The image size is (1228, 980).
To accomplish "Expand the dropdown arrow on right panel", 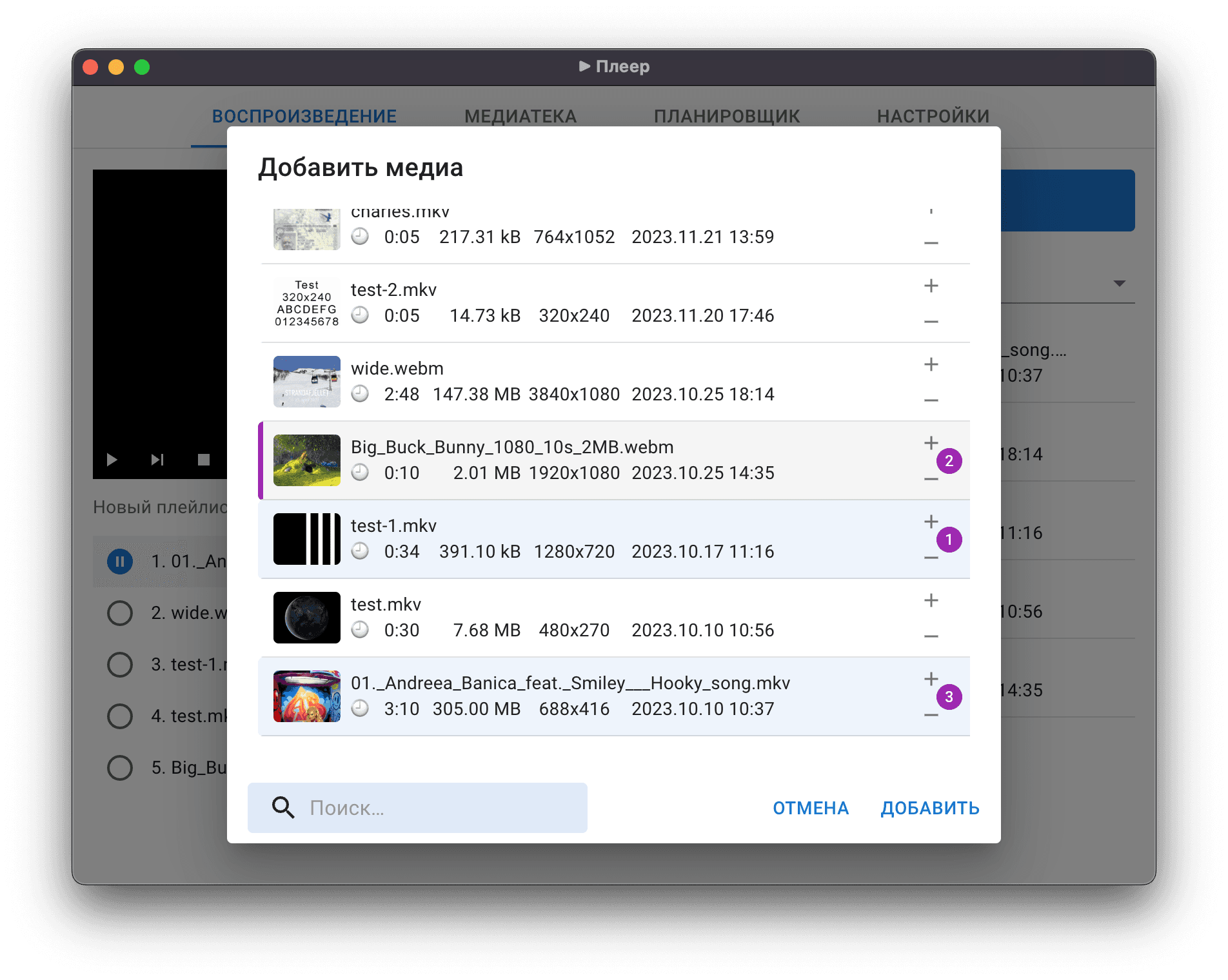I will click(1120, 284).
